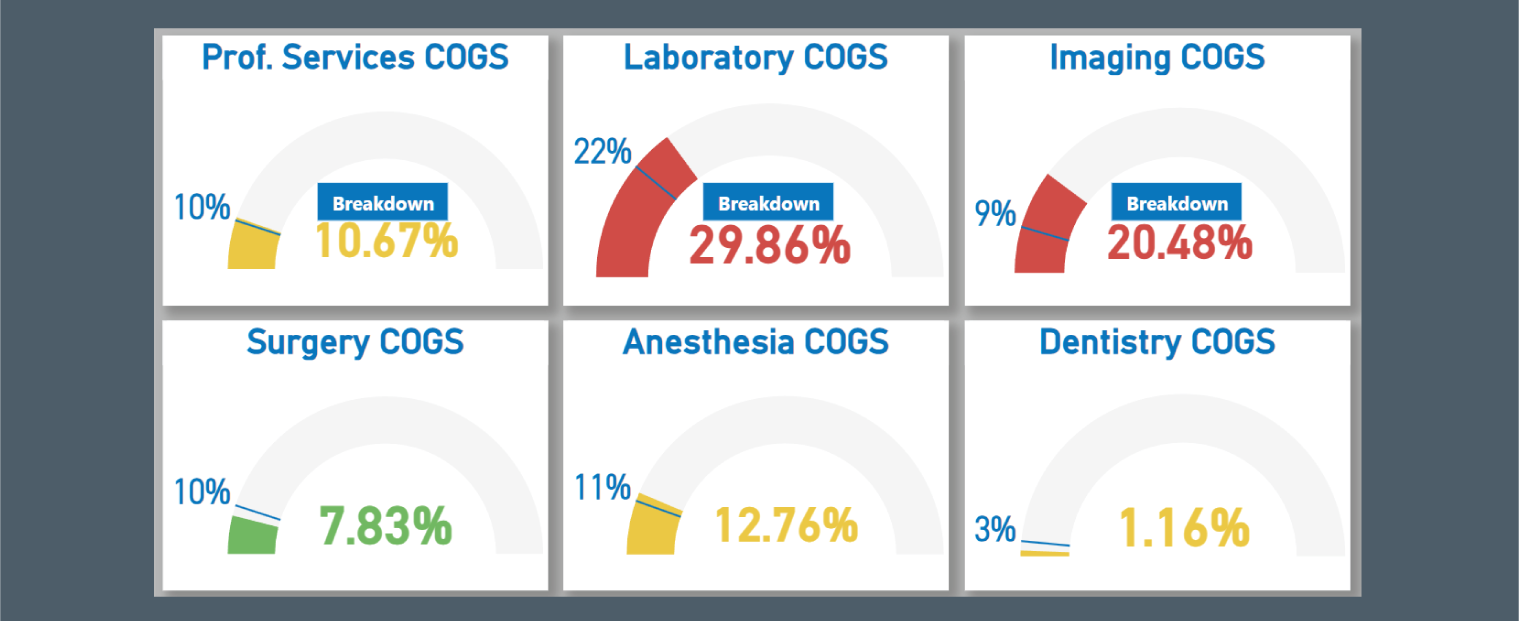Click the yellow Prof. Services gauge segment
1520x621 pixels.
[x=252, y=246]
